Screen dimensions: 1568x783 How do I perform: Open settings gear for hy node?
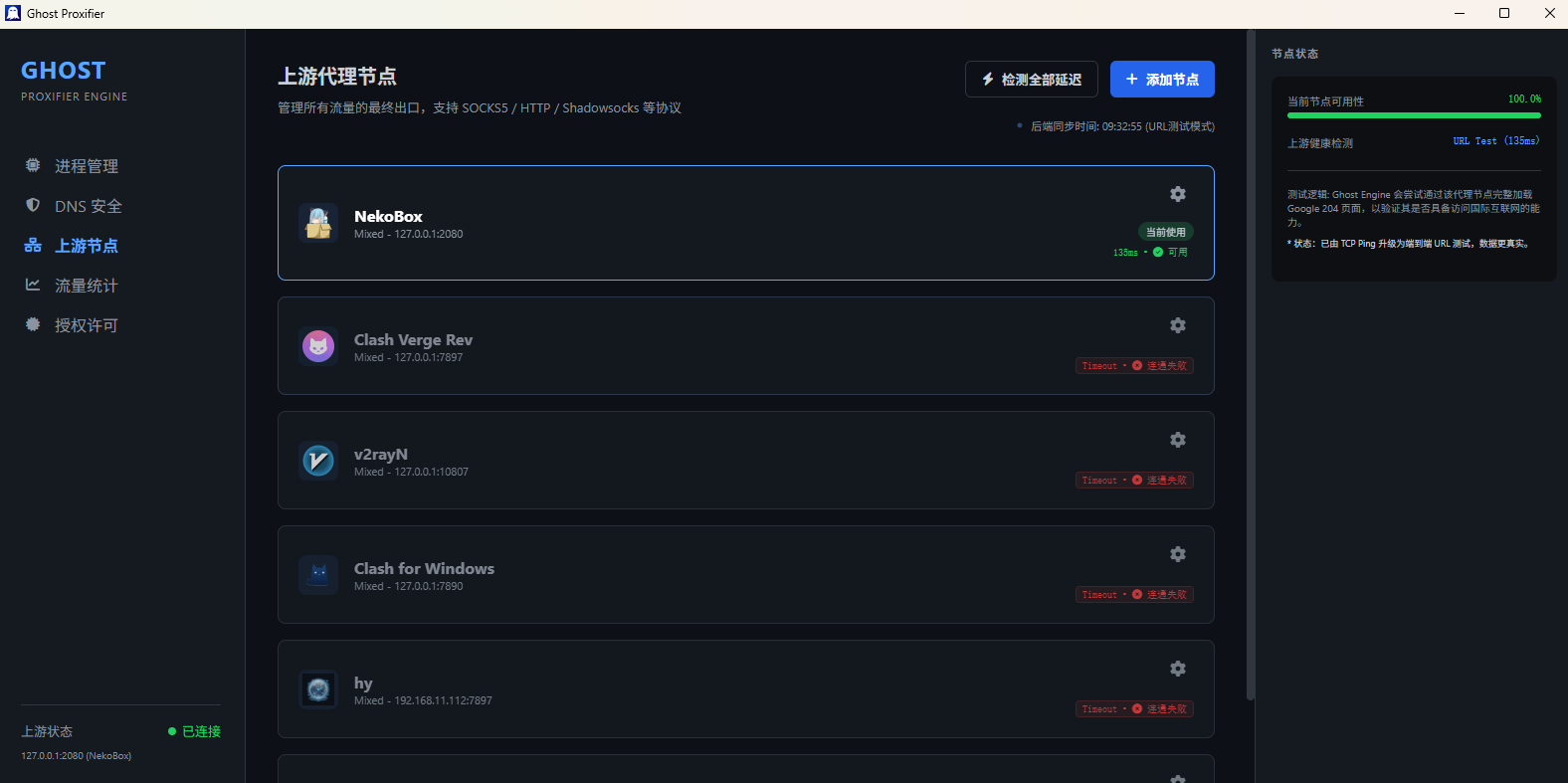click(1178, 669)
